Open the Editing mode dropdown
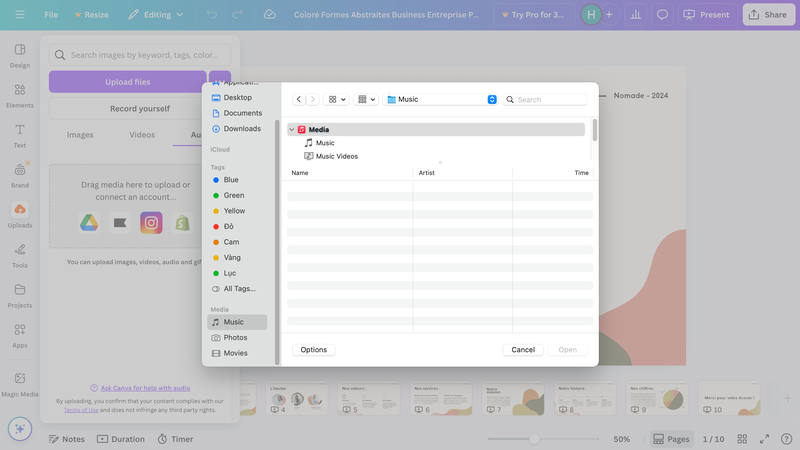Viewport: 800px width, 450px height. 156,14
